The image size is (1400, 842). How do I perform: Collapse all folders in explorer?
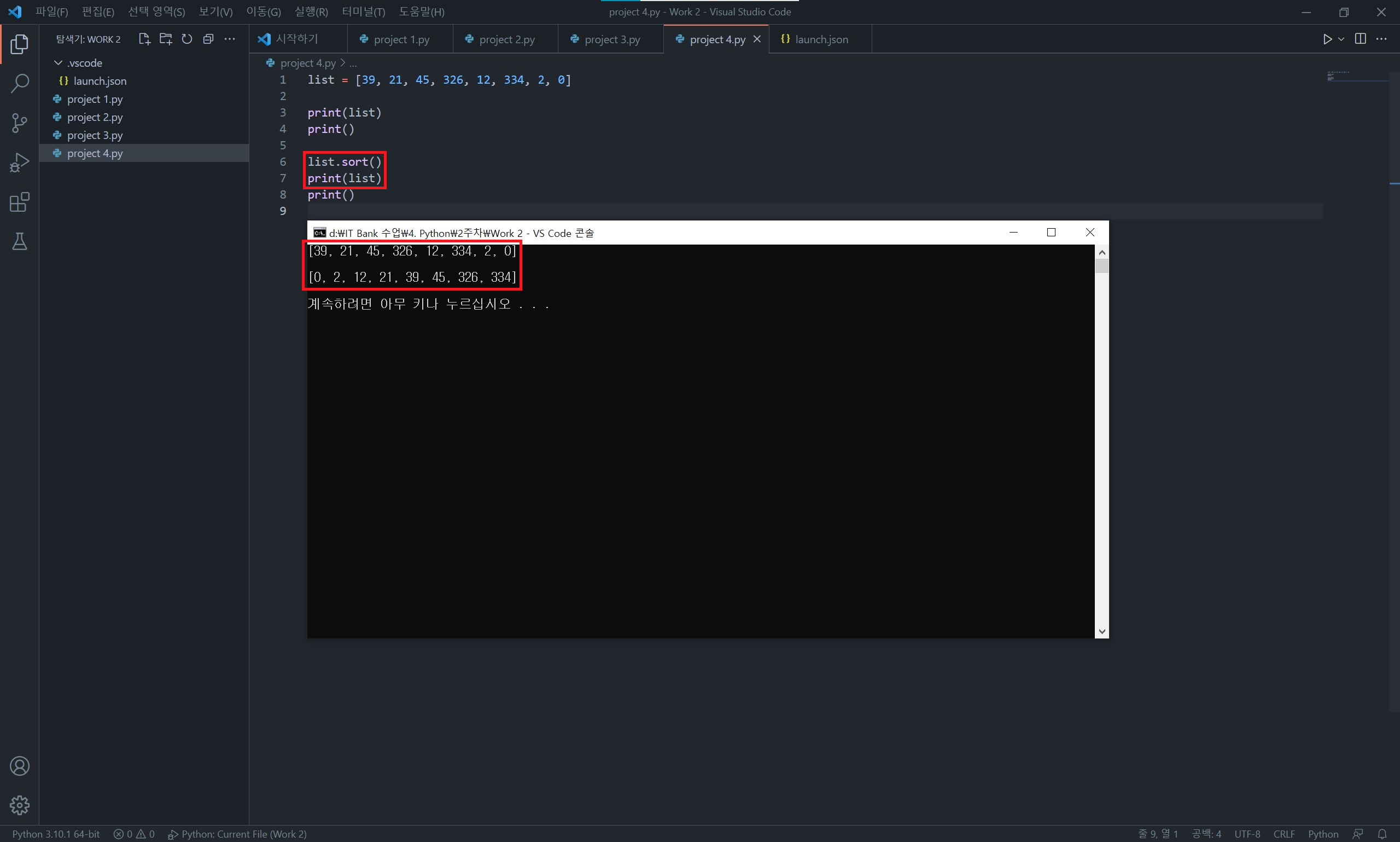(x=208, y=39)
